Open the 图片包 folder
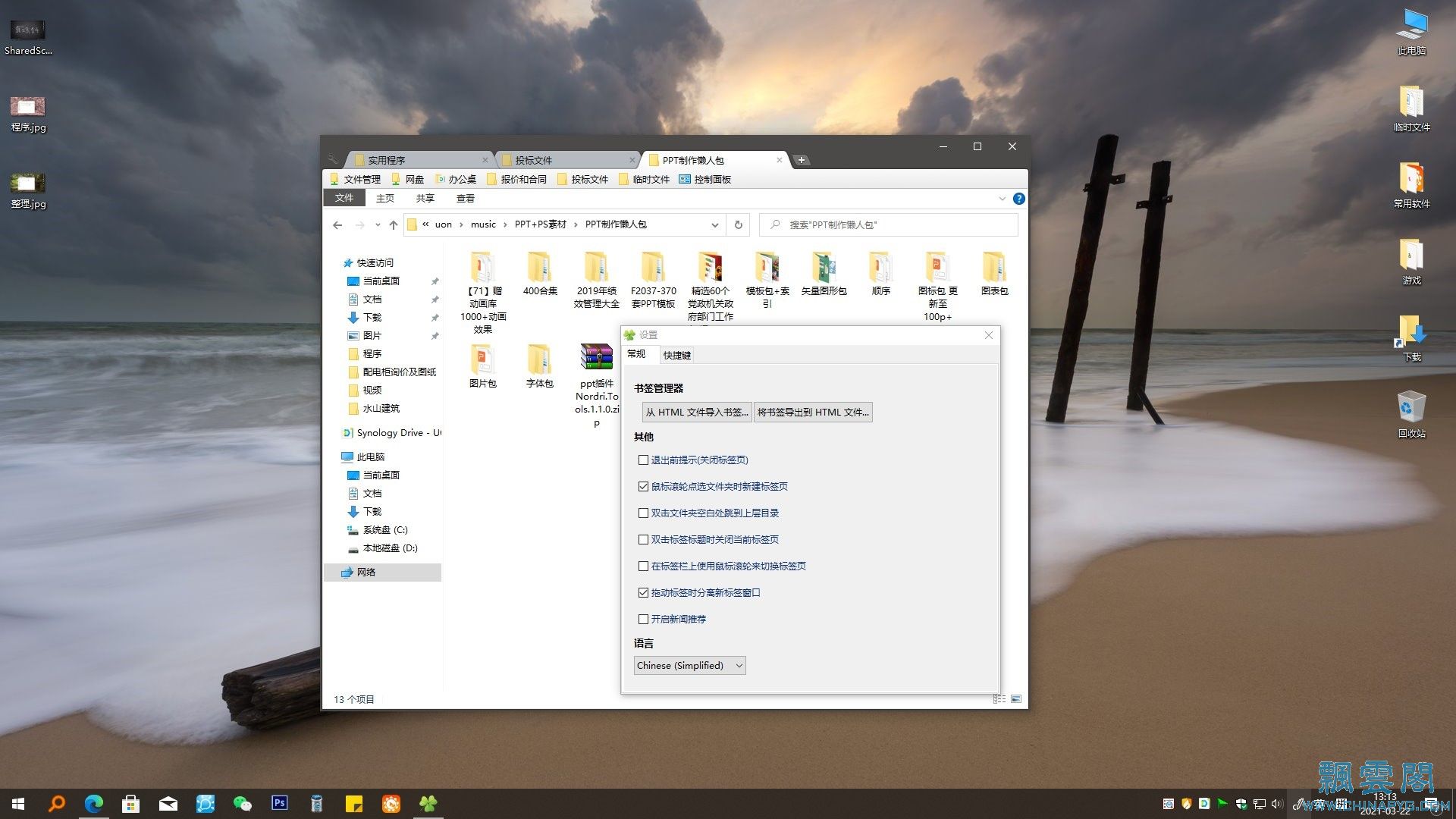 point(483,366)
